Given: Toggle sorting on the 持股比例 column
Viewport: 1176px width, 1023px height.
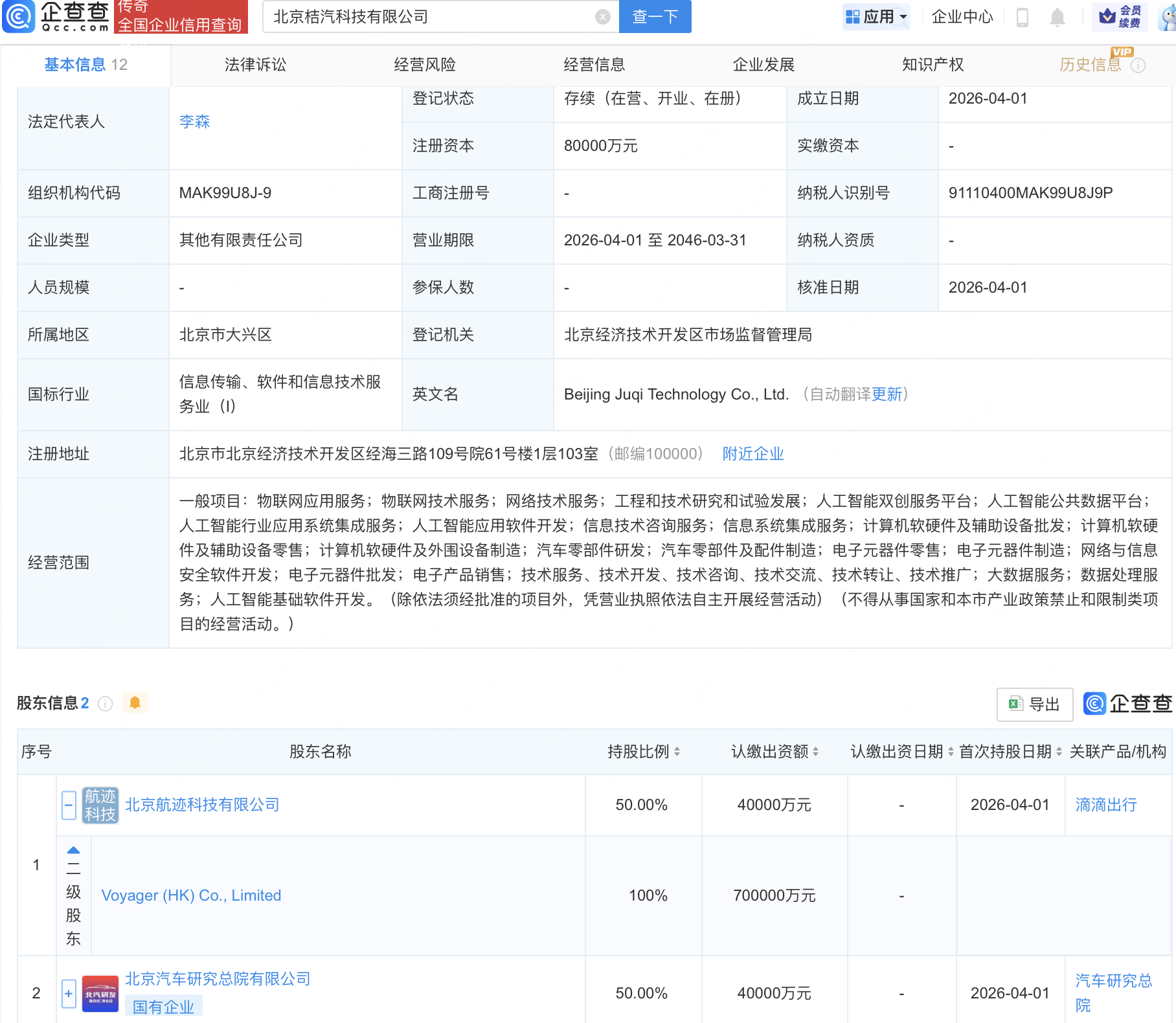Looking at the screenshot, I should [677, 752].
